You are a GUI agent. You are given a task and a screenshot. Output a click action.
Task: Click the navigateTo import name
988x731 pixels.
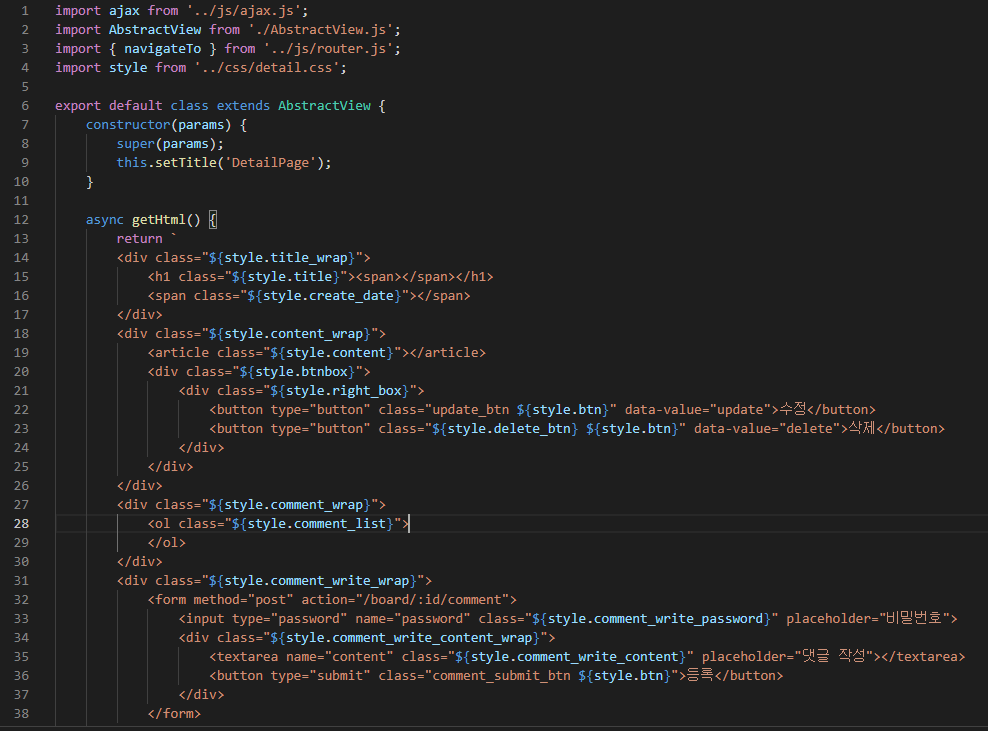pos(163,49)
